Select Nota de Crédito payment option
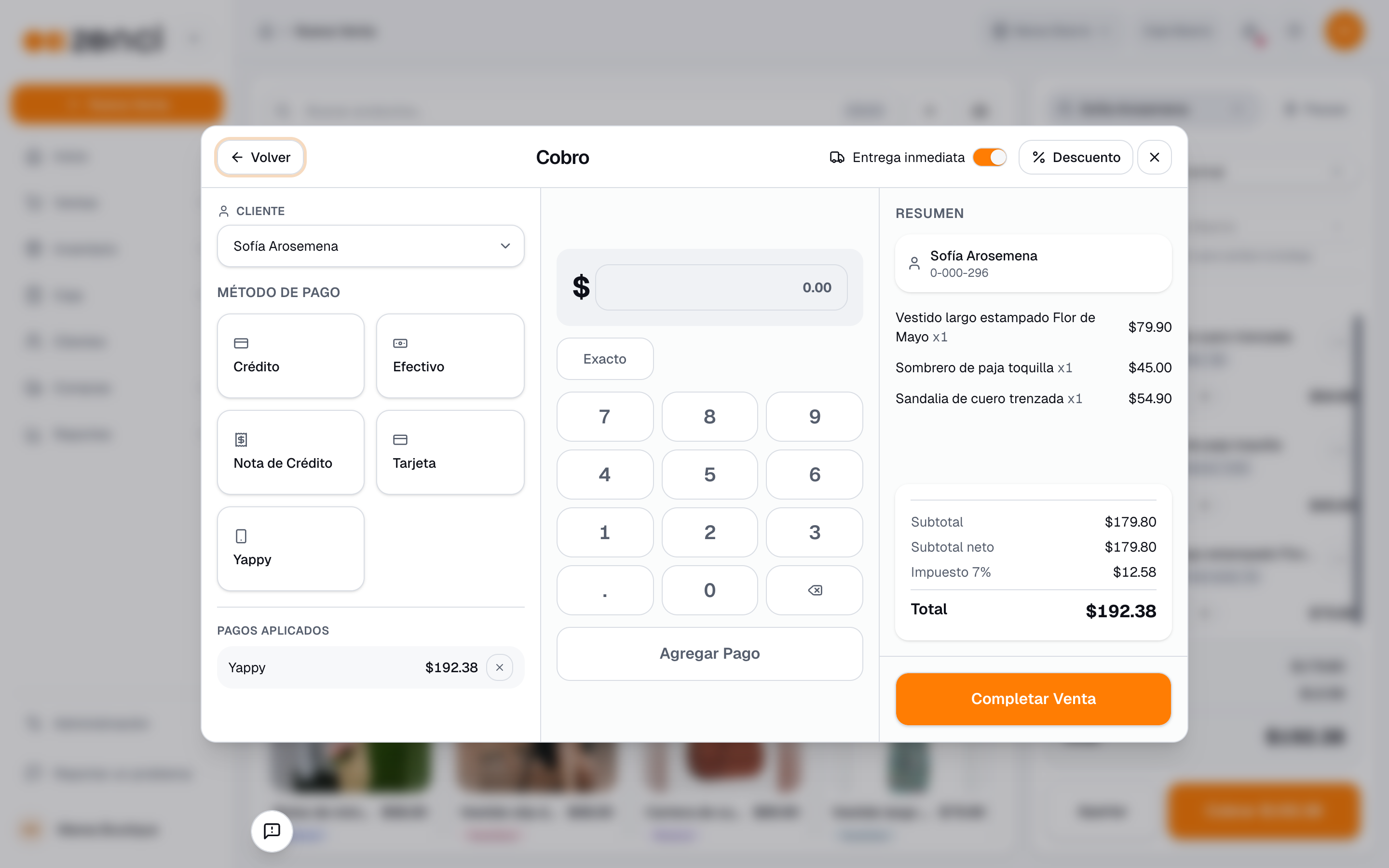This screenshot has width=1389, height=868. (x=290, y=452)
